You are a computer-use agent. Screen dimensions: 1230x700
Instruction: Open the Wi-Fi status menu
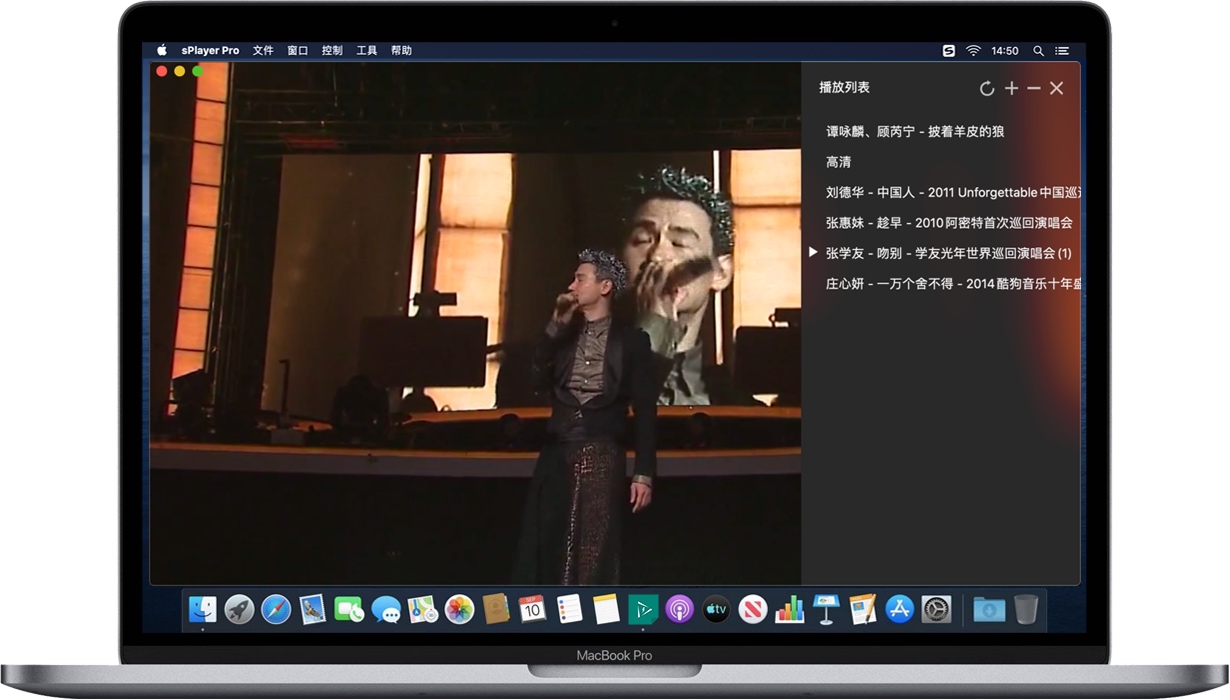[x=973, y=51]
